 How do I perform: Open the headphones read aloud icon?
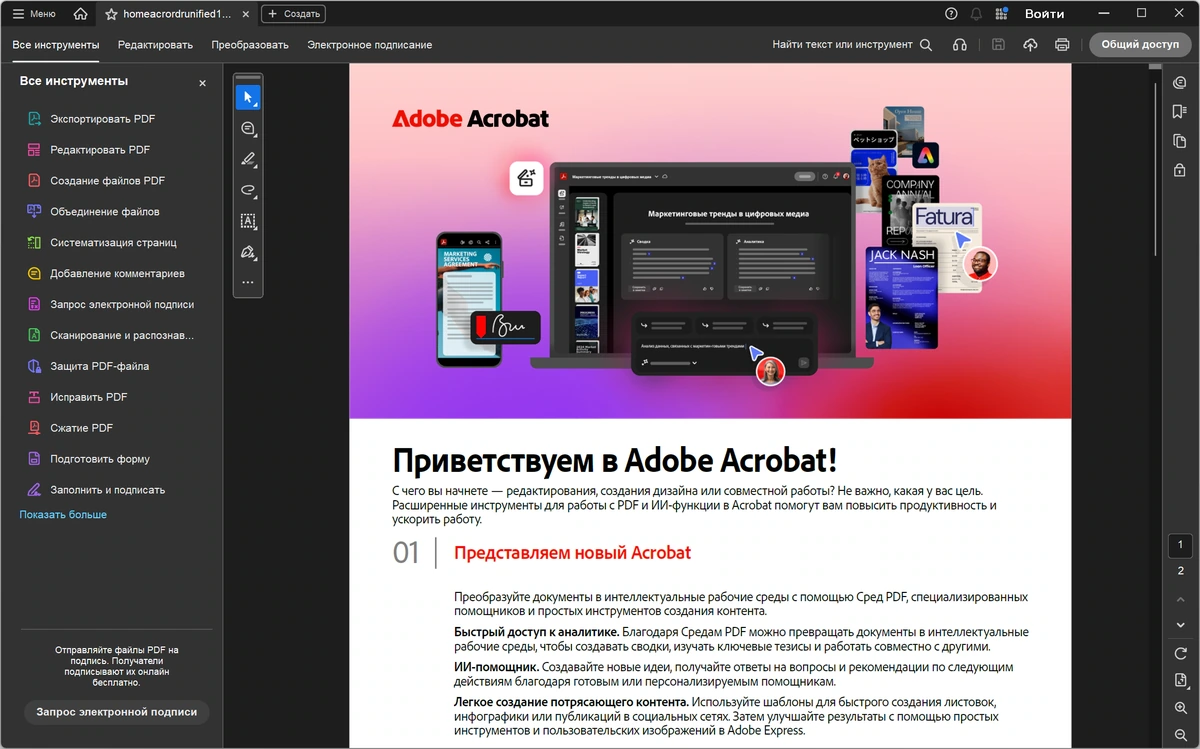[x=959, y=45]
